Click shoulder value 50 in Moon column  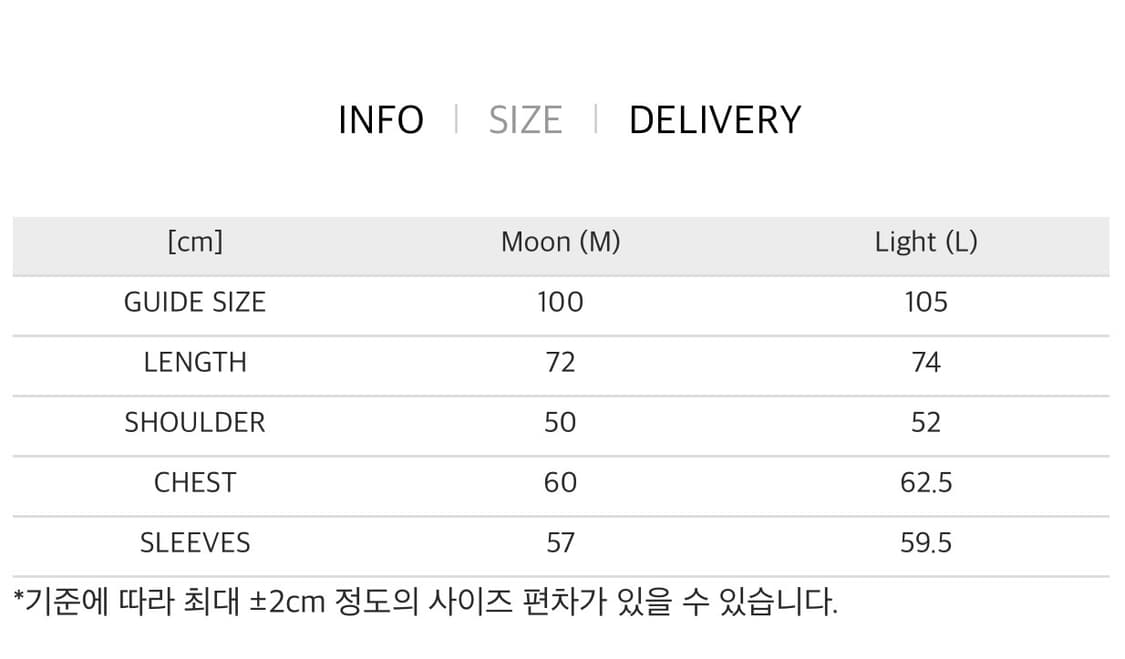560,422
